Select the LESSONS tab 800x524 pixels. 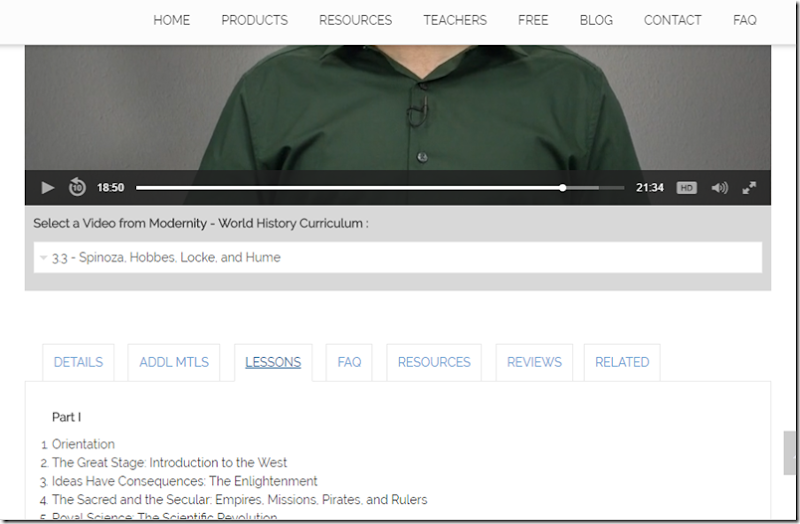pos(273,362)
